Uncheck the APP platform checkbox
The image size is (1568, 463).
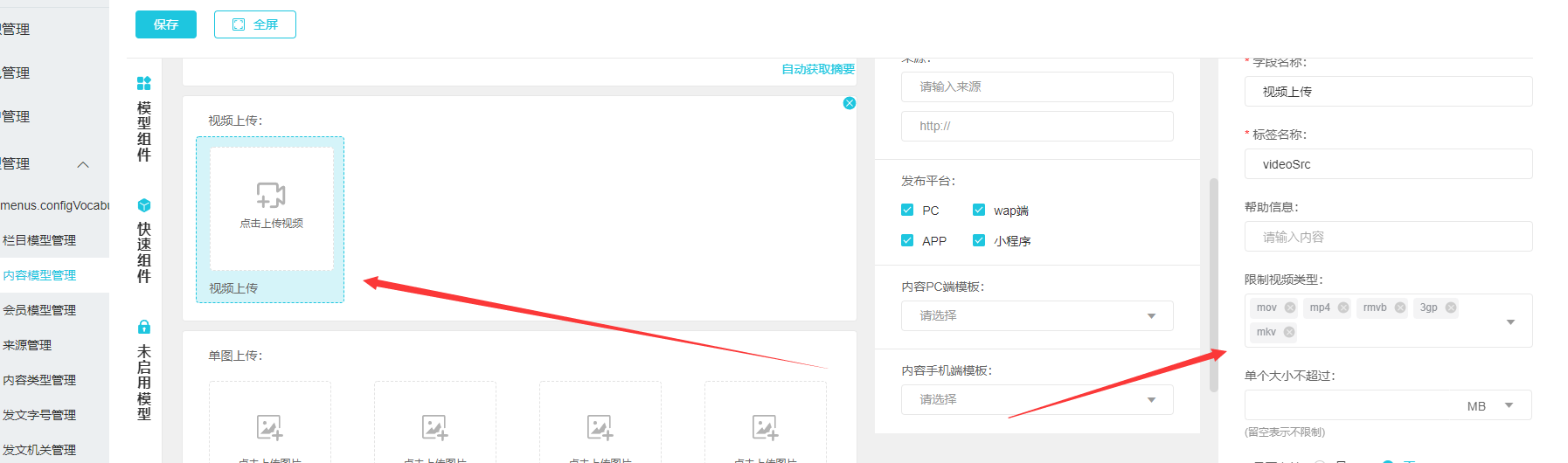pyautogui.click(x=907, y=240)
